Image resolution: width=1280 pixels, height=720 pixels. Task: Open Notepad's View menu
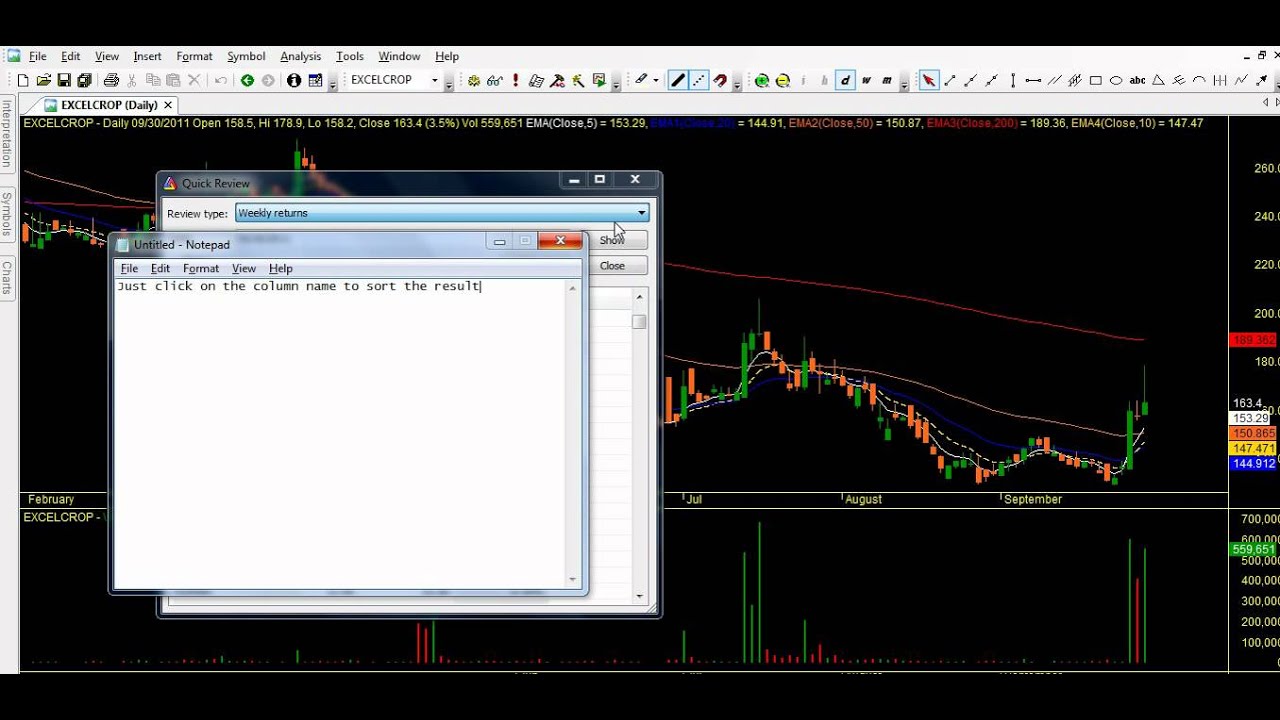(x=244, y=268)
